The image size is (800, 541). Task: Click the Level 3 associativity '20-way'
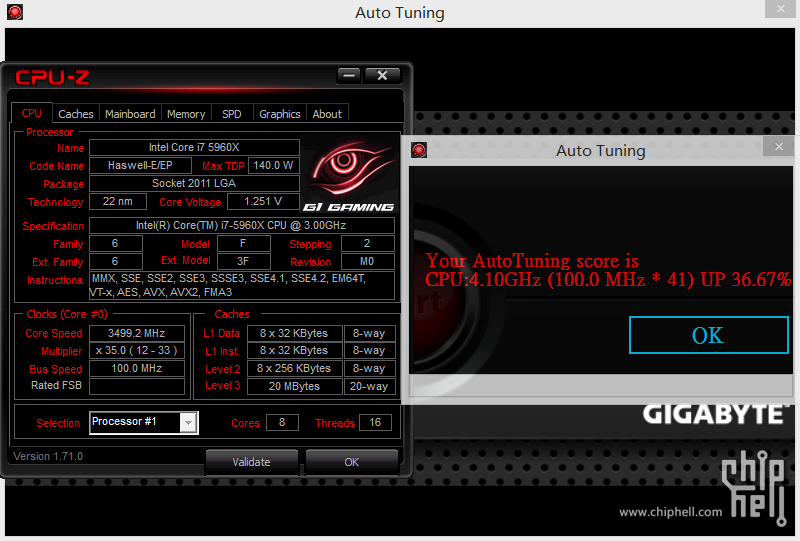(x=369, y=386)
